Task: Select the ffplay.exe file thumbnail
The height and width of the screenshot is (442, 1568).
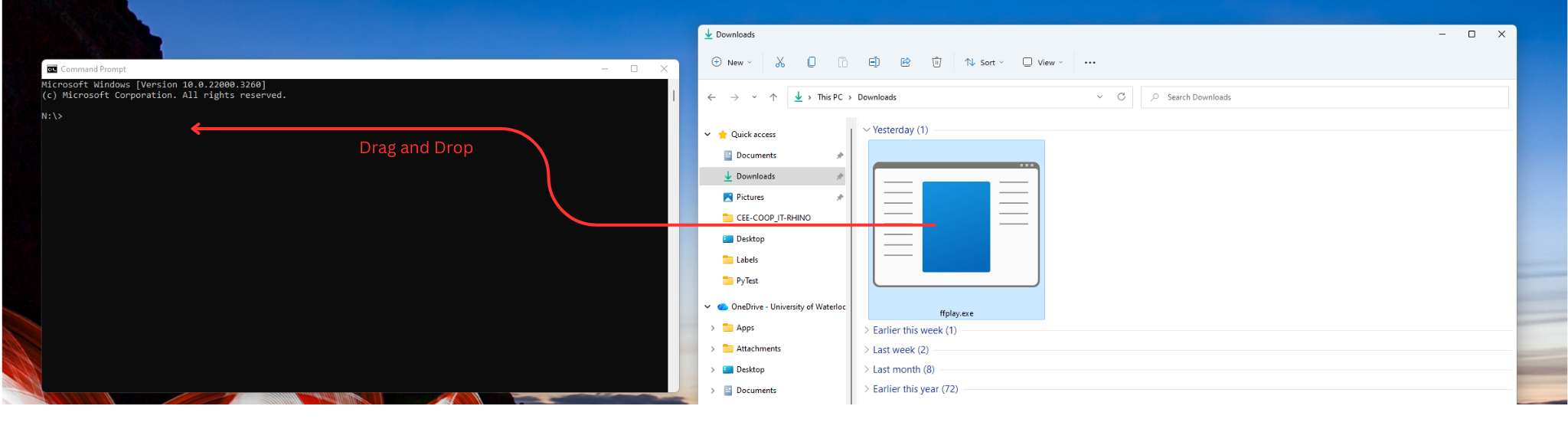Action: [956, 224]
